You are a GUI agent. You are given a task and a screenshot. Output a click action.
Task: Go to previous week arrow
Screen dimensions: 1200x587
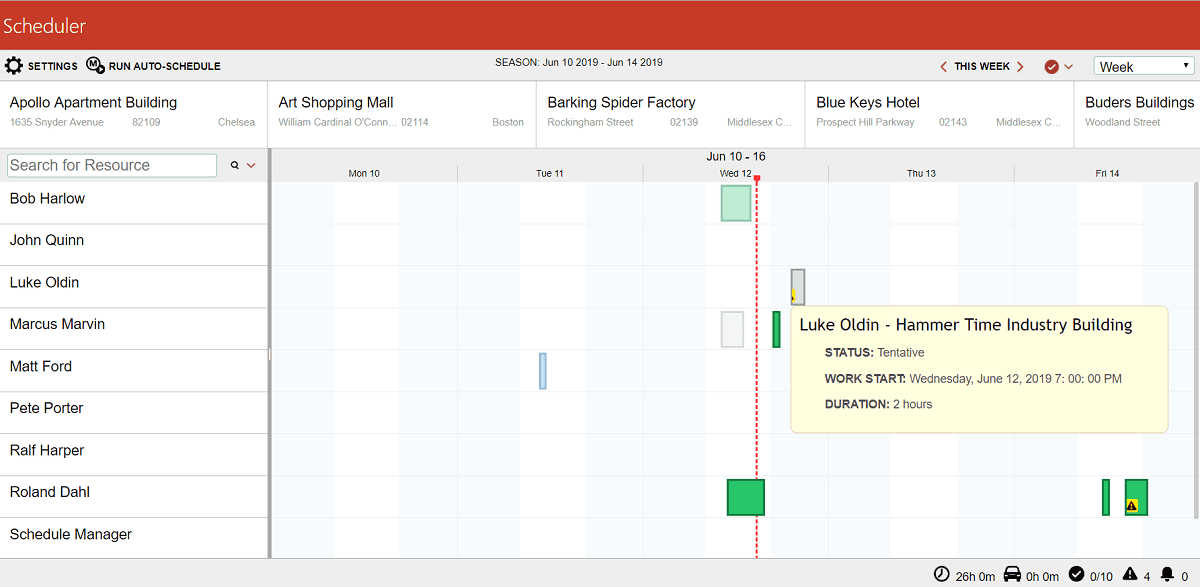pos(943,67)
